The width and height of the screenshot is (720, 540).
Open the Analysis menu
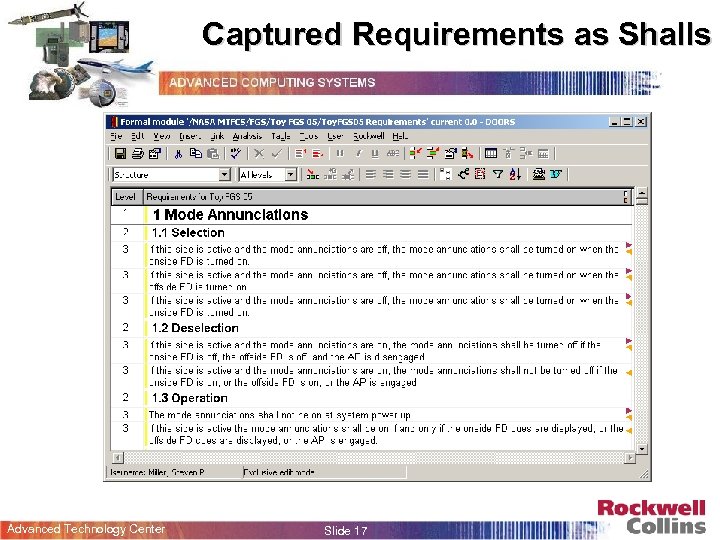tap(247, 136)
